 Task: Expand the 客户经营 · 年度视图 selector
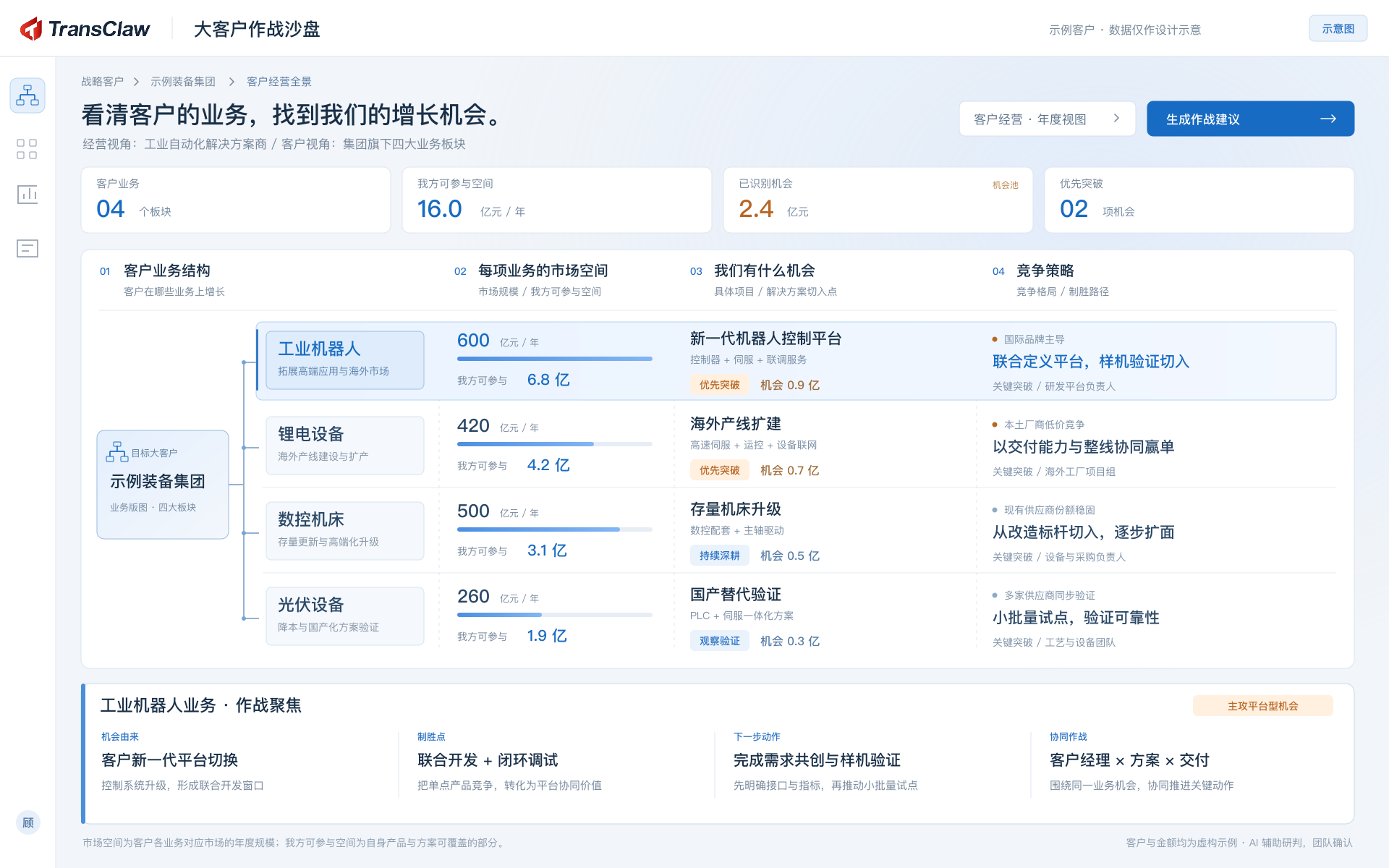tap(1047, 119)
